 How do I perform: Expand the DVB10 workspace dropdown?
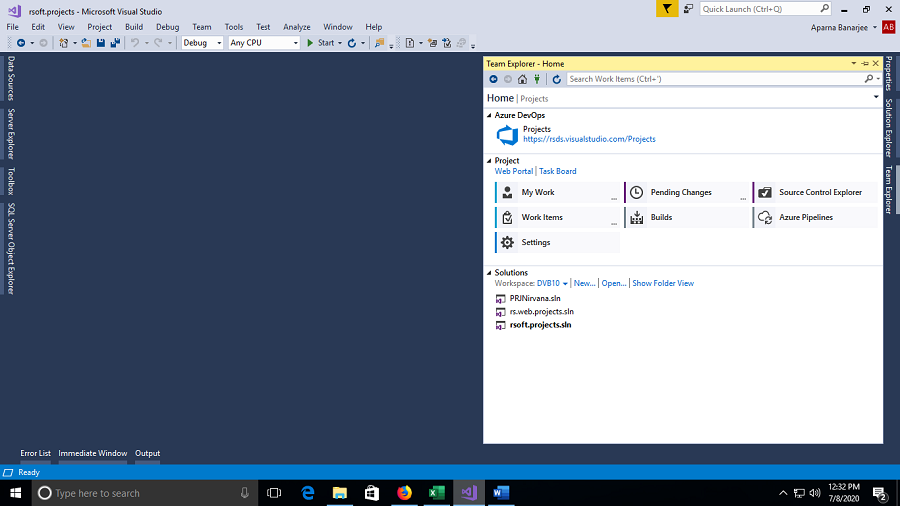[565, 284]
